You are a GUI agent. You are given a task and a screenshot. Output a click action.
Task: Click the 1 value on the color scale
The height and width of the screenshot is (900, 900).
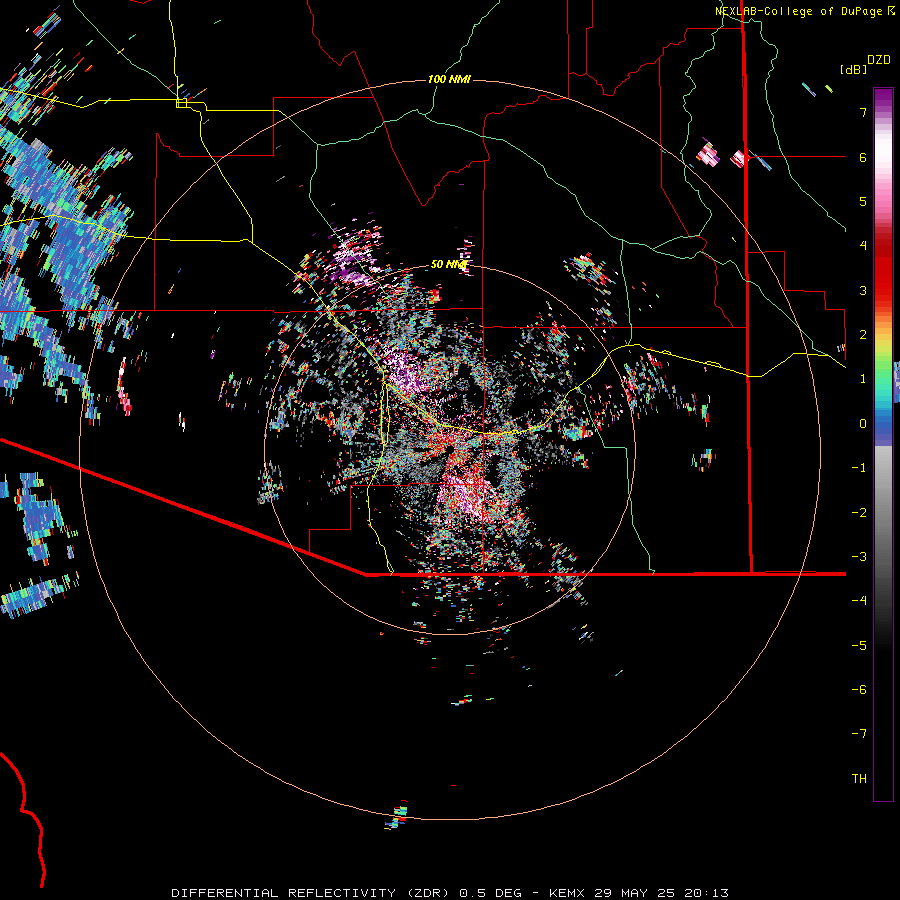[x=863, y=379]
